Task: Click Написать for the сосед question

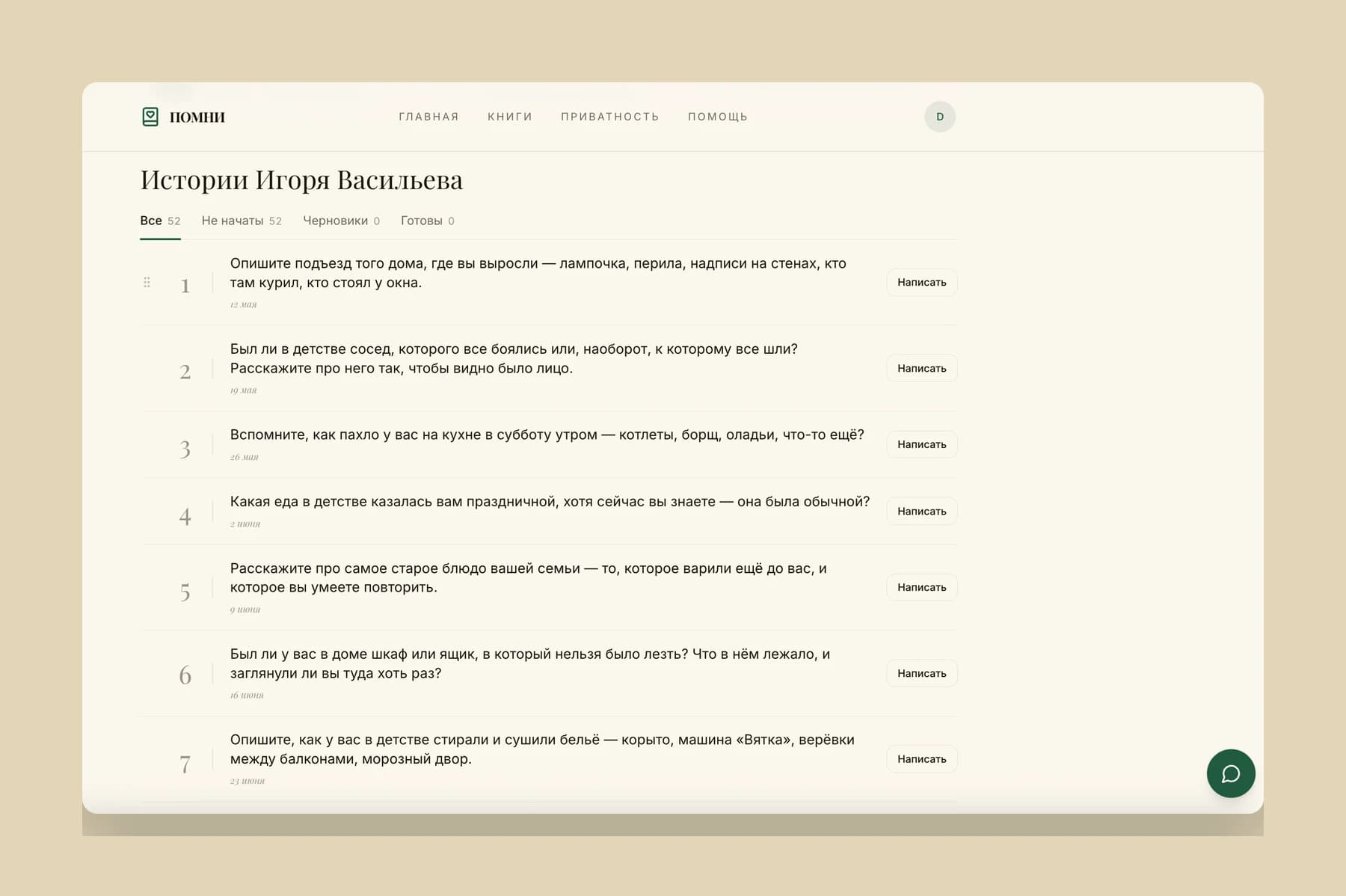Action: 921,368
